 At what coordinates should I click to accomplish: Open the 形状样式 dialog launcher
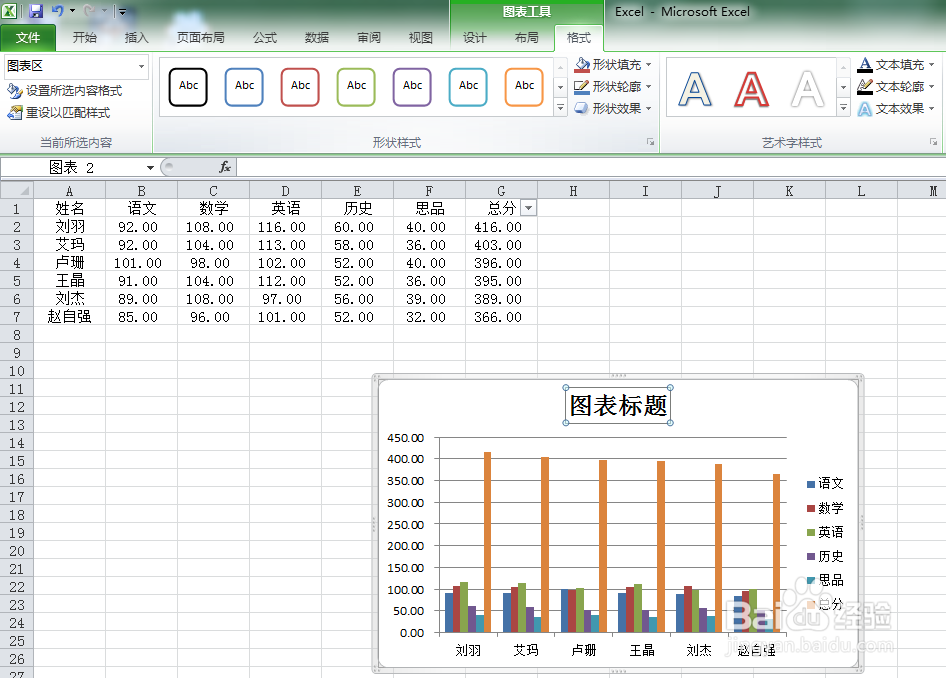tap(650, 142)
